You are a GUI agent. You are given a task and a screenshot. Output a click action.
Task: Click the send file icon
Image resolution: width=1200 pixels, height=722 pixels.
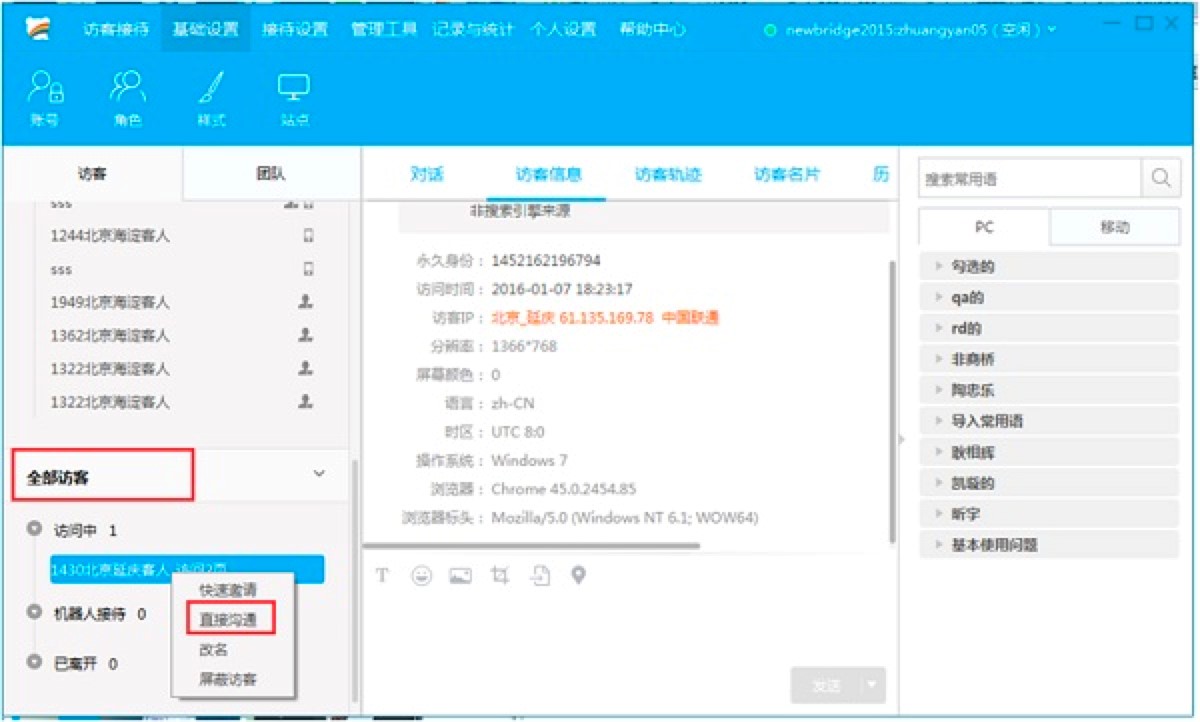coord(540,576)
